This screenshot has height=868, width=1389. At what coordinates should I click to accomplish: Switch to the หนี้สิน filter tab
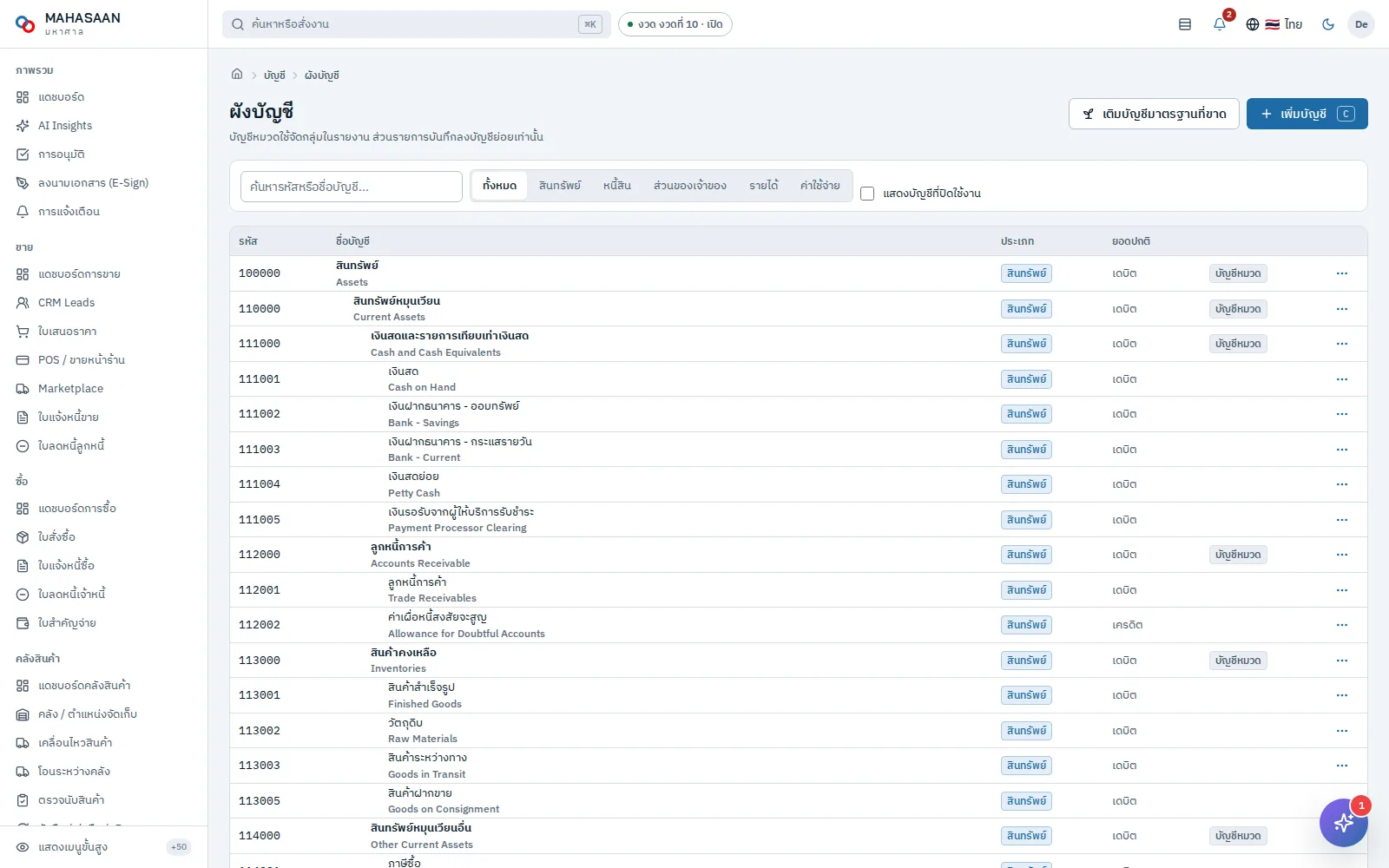(617, 186)
